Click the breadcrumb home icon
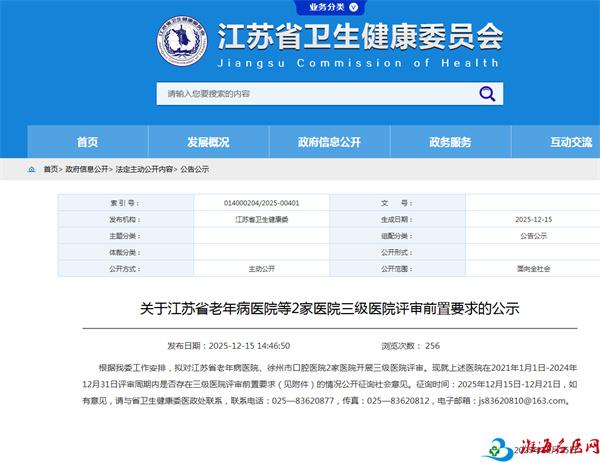The width and height of the screenshot is (600, 463). click(x=34, y=170)
